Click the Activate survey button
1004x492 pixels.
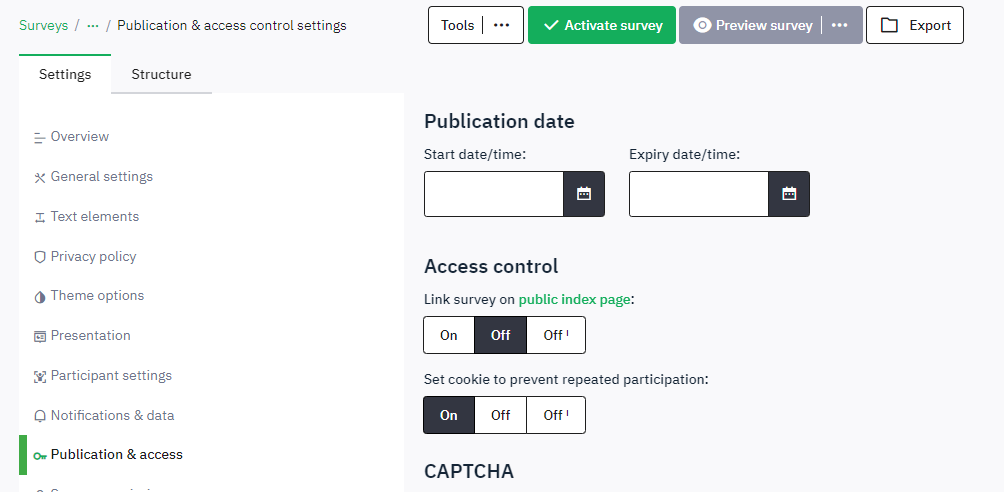click(602, 25)
